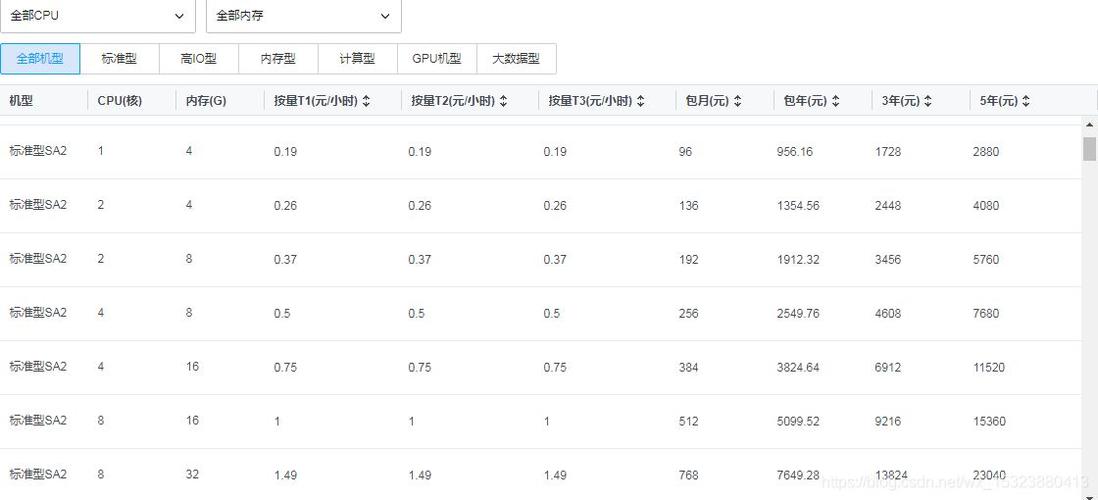Click the 包月 value 256
1098x500 pixels.
coord(688,314)
